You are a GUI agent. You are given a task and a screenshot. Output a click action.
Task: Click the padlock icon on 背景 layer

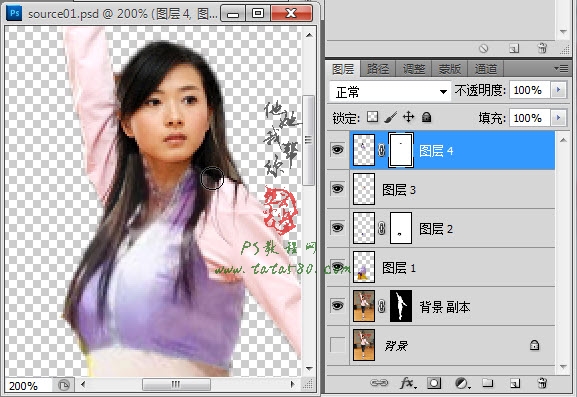point(534,345)
